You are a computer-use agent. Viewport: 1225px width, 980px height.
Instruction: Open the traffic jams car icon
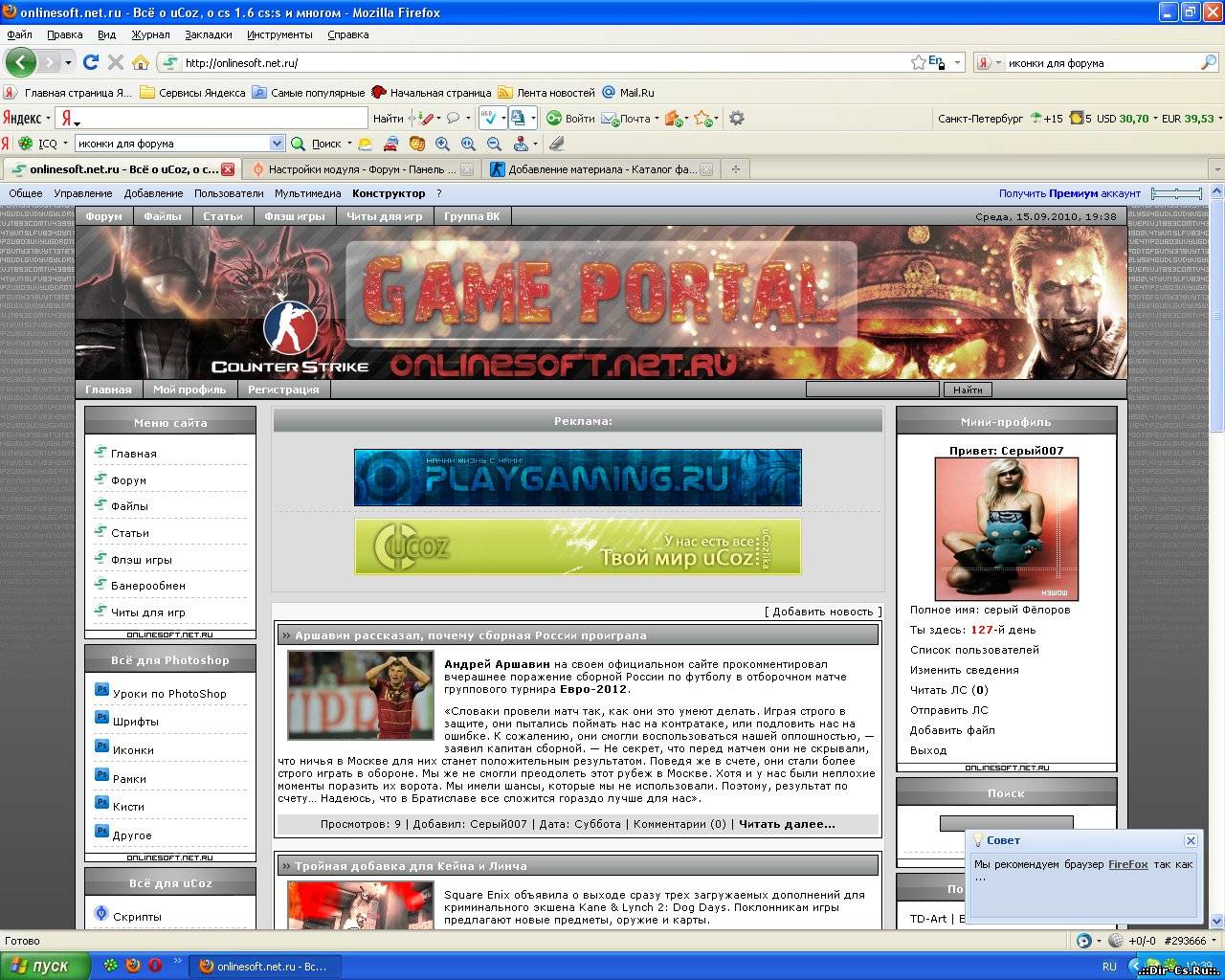coord(390,144)
